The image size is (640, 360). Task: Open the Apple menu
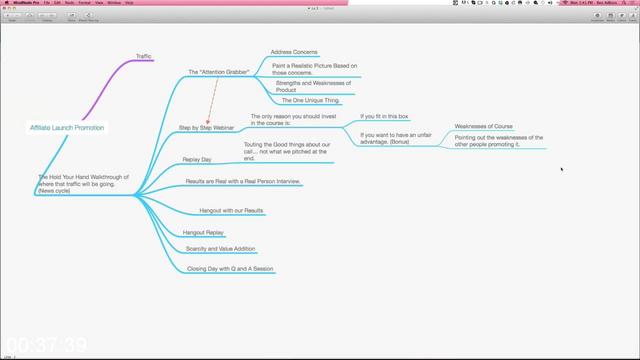[6, 2]
